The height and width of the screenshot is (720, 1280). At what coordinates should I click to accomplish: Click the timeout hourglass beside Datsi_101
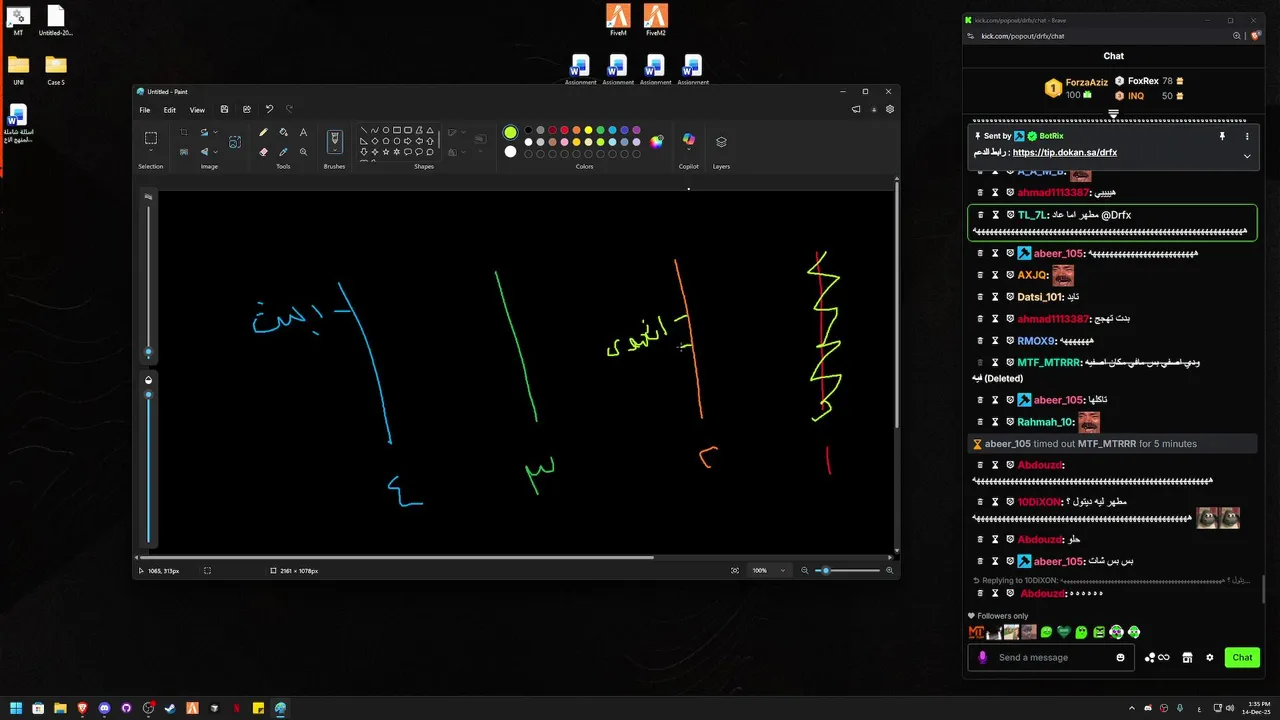pyautogui.click(x=995, y=297)
